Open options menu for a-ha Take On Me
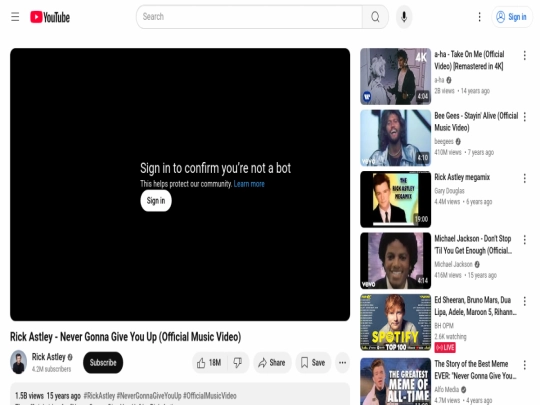 click(x=525, y=55)
